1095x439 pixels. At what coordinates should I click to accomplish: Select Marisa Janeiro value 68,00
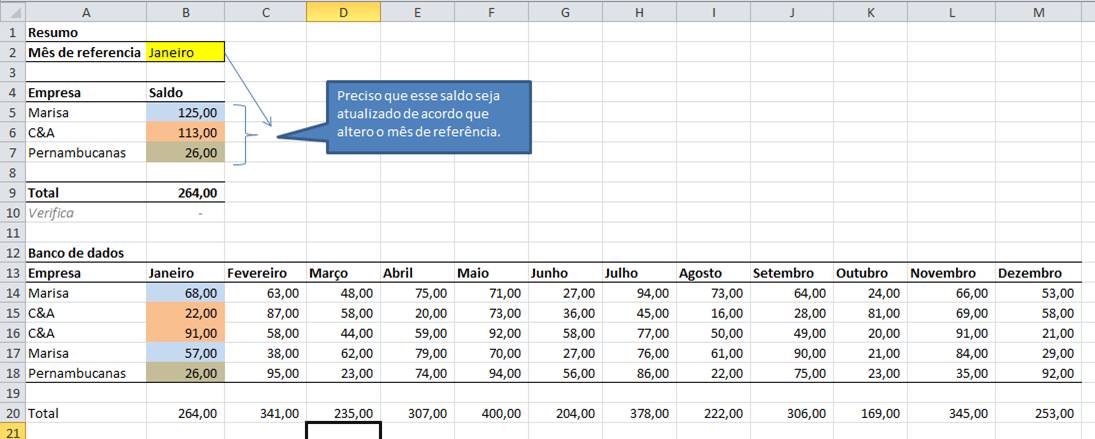pyautogui.click(x=186, y=293)
